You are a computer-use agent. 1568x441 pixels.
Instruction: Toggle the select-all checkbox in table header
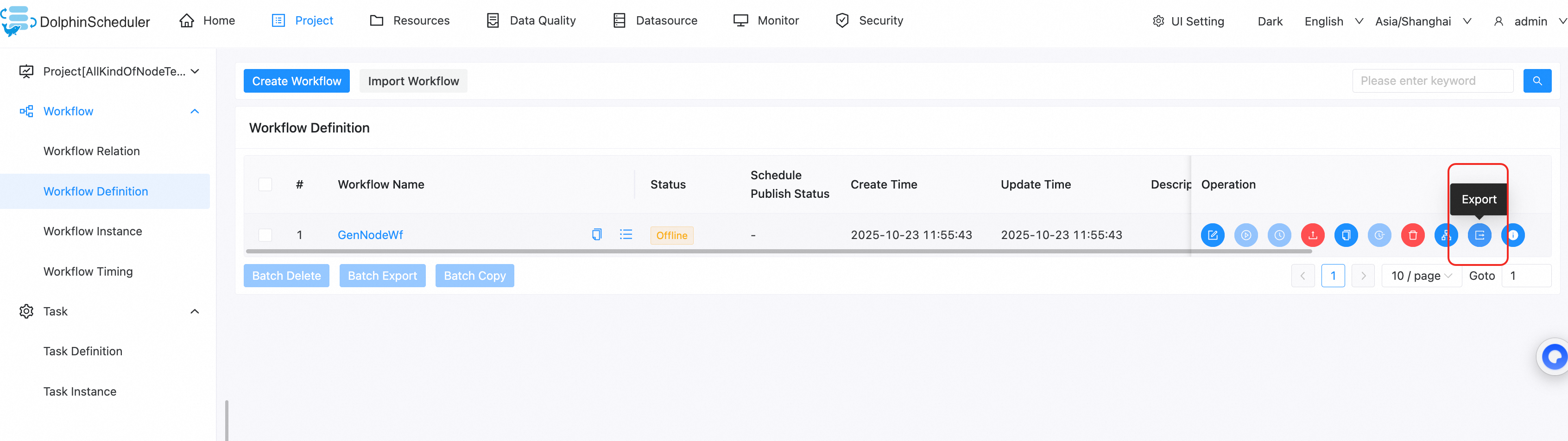coord(266,184)
